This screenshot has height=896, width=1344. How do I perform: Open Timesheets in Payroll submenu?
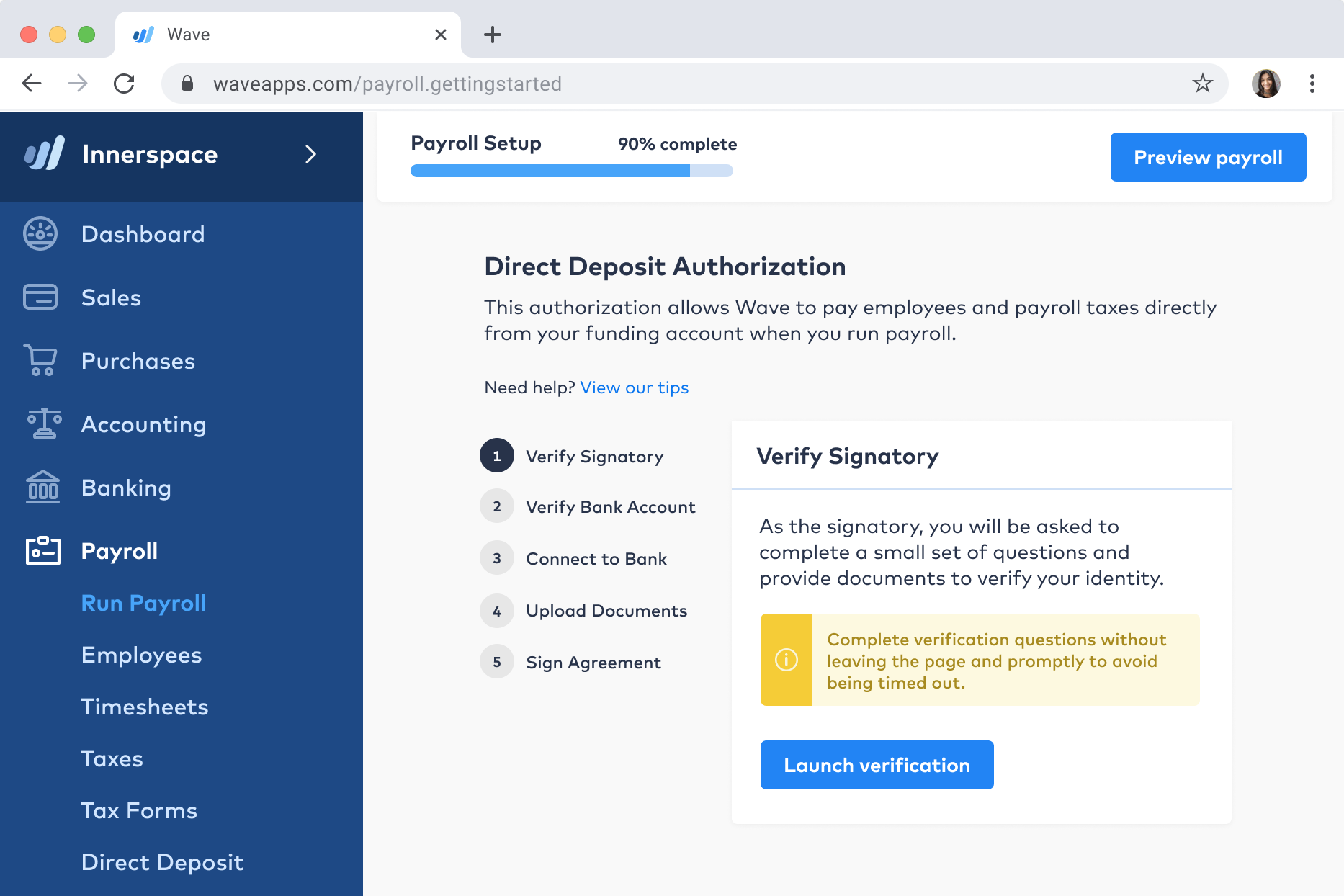(x=145, y=707)
